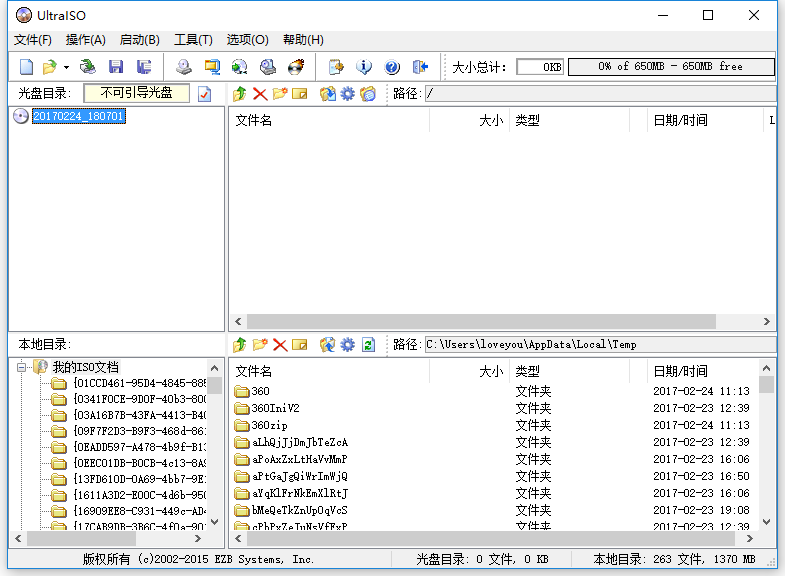Open the 启动(B) menu

140,40
